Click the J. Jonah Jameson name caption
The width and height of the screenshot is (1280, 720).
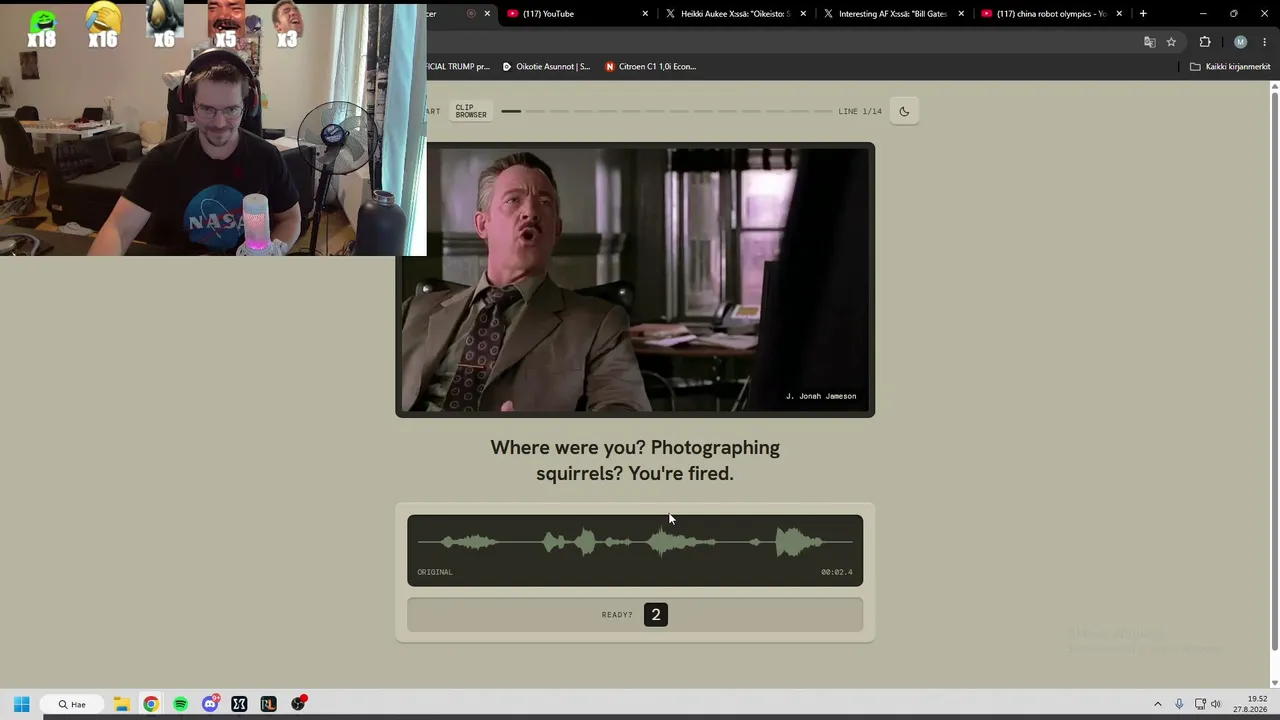[821, 396]
